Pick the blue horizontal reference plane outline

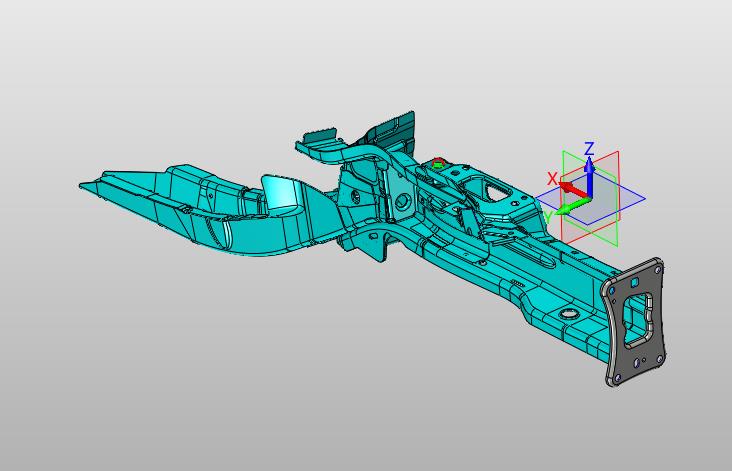[591, 199]
